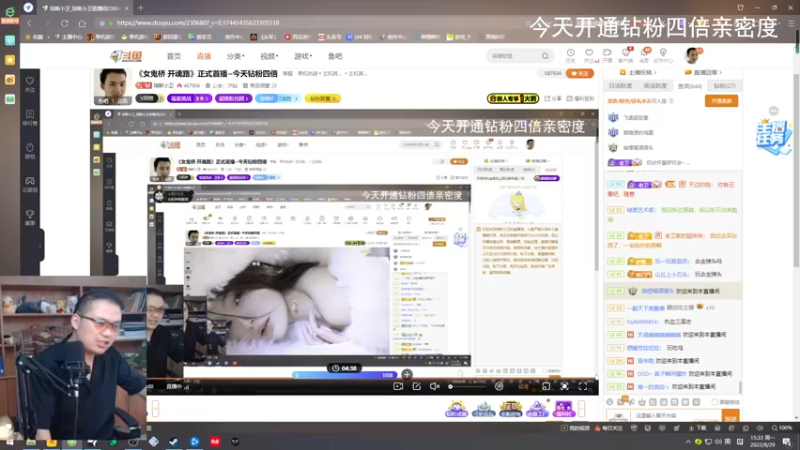Viewport: 800px width, 450px height.
Task: Open a new browser tab
Action: [140, 8]
